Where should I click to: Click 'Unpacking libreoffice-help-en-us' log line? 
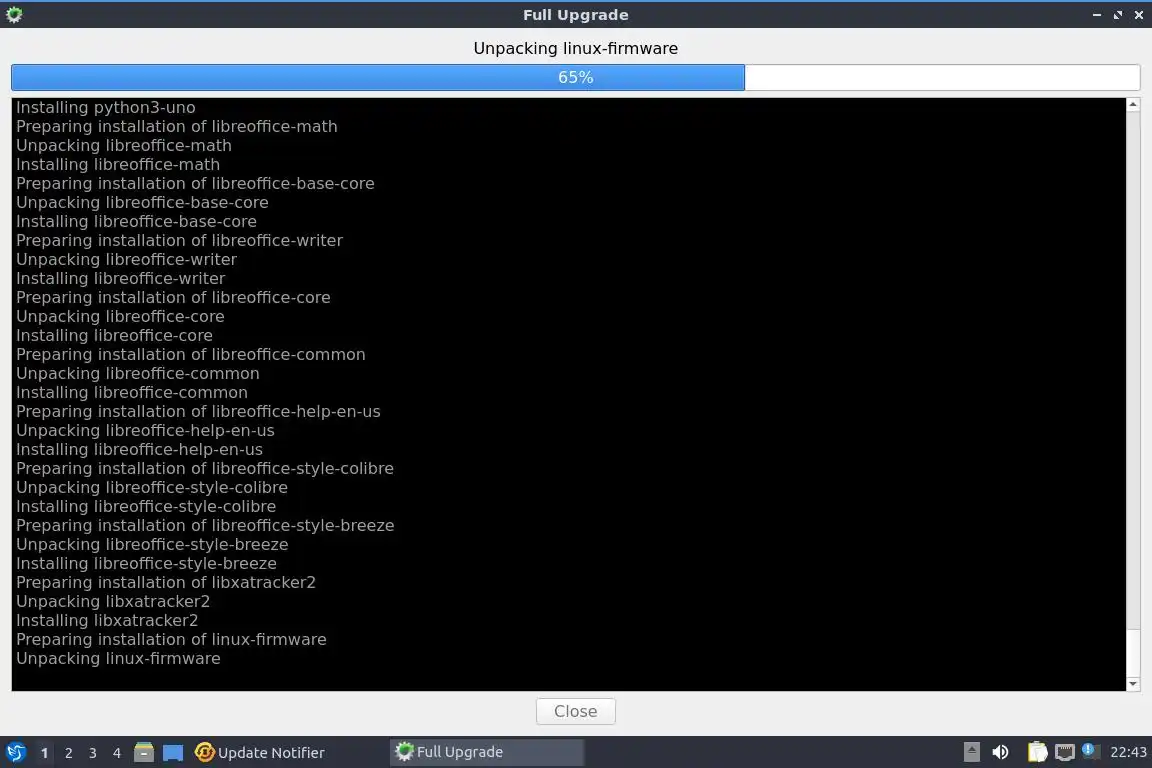point(145,431)
